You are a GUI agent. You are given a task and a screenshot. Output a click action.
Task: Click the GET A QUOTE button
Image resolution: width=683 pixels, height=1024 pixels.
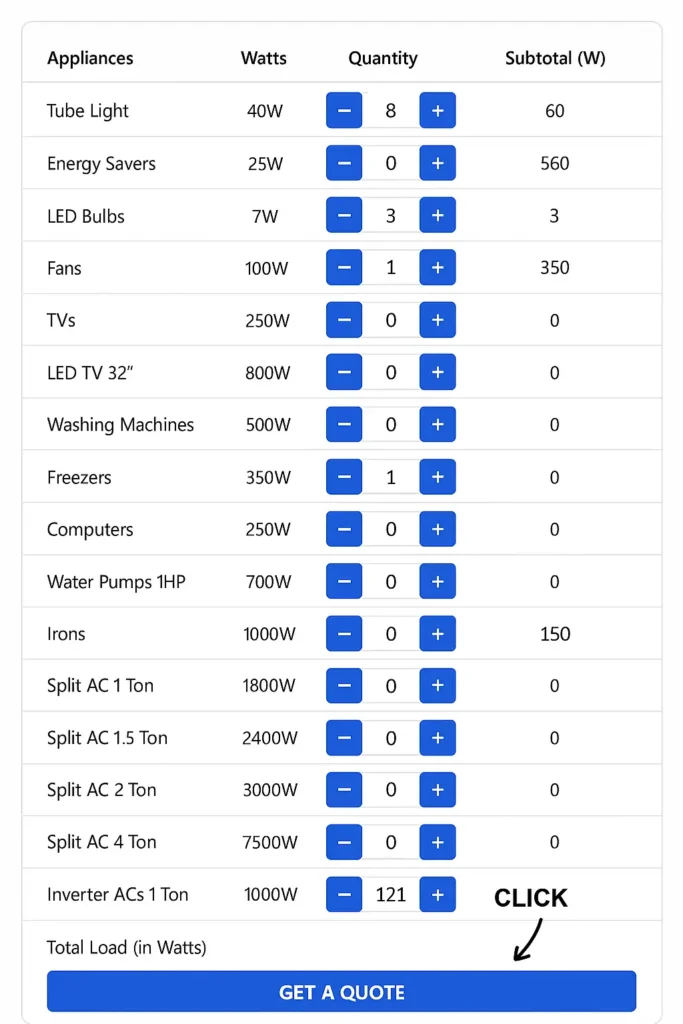pos(341,991)
